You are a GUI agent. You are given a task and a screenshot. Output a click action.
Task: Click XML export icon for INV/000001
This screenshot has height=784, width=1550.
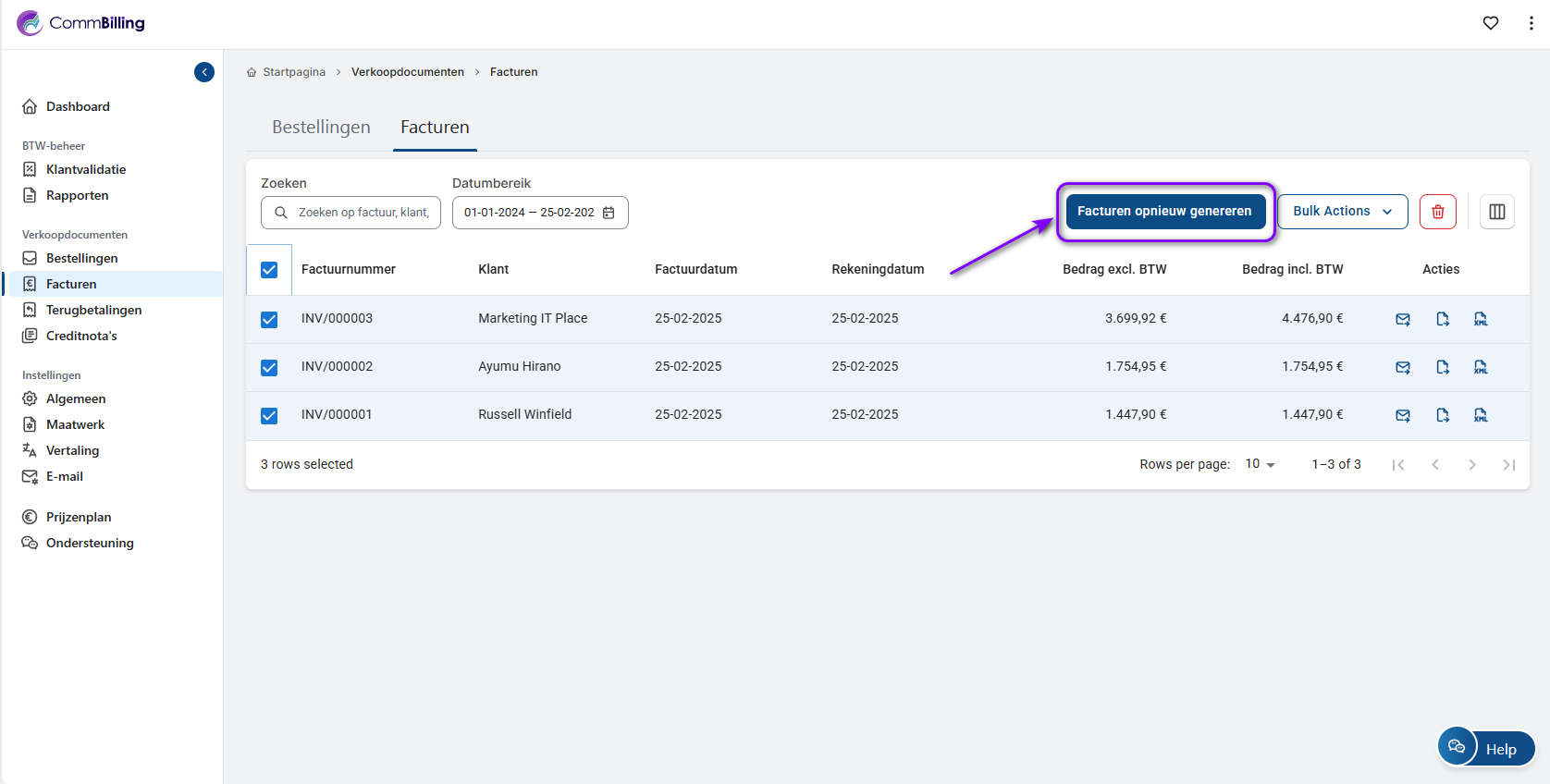[x=1481, y=415]
